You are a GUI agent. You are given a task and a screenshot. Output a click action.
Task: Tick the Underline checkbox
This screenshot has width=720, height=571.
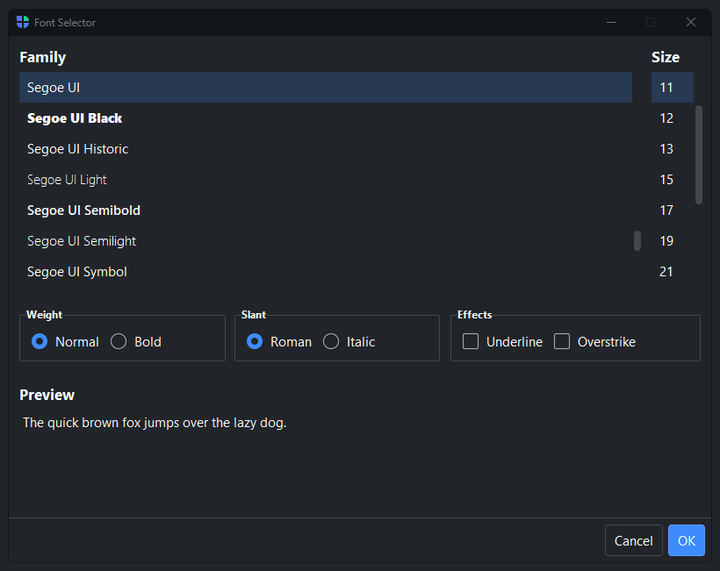[471, 341]
